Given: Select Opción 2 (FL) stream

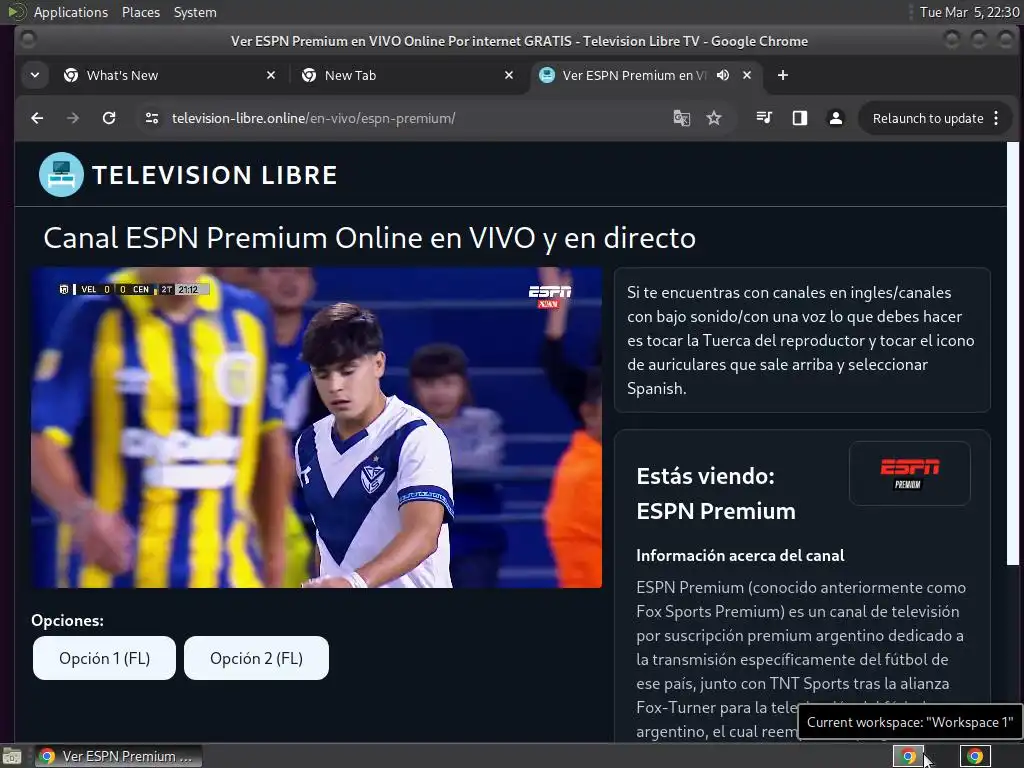Looking at the screenshot, I should tap(256, 658).
